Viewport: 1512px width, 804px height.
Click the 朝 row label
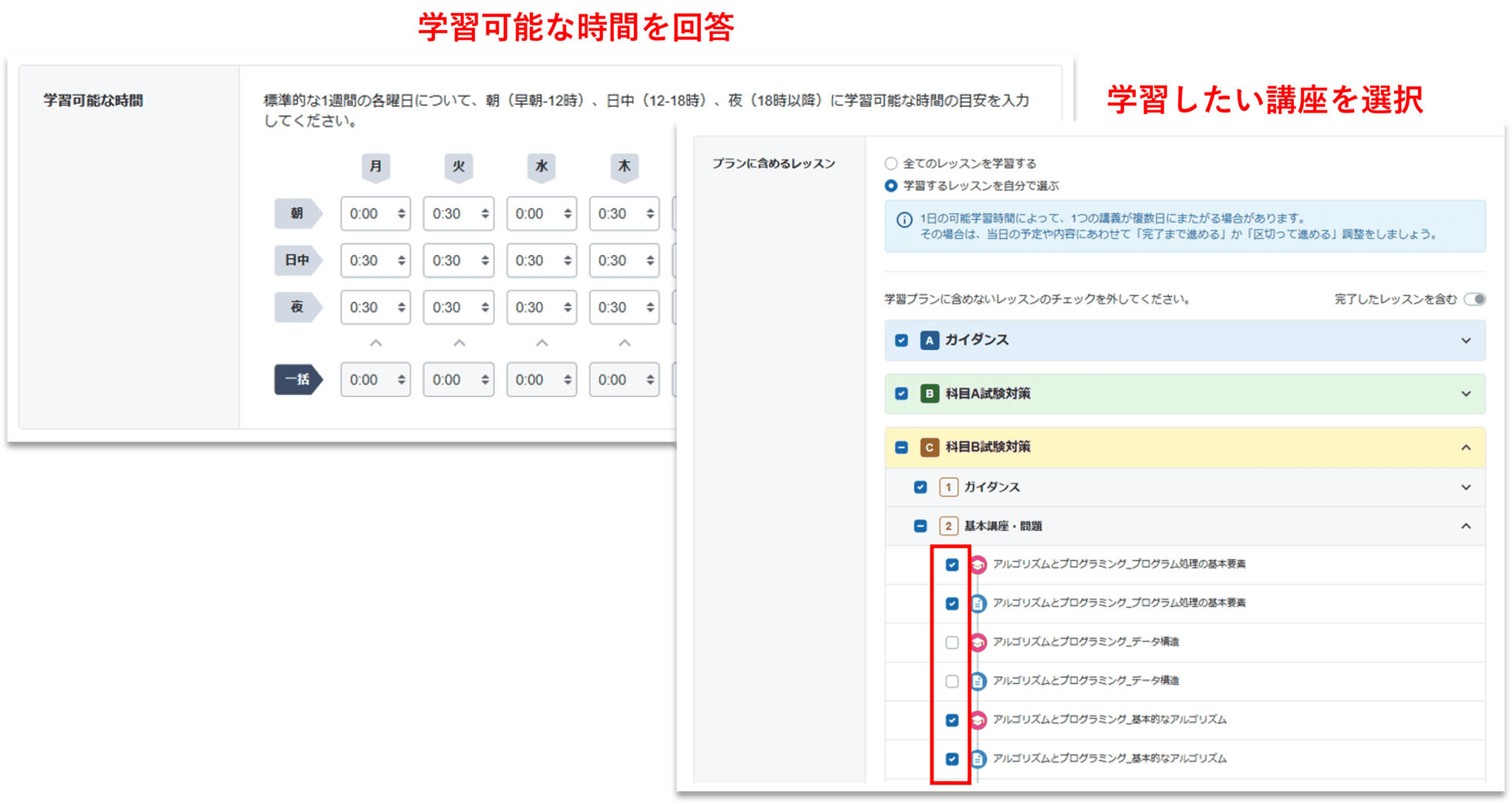point(297,214)
